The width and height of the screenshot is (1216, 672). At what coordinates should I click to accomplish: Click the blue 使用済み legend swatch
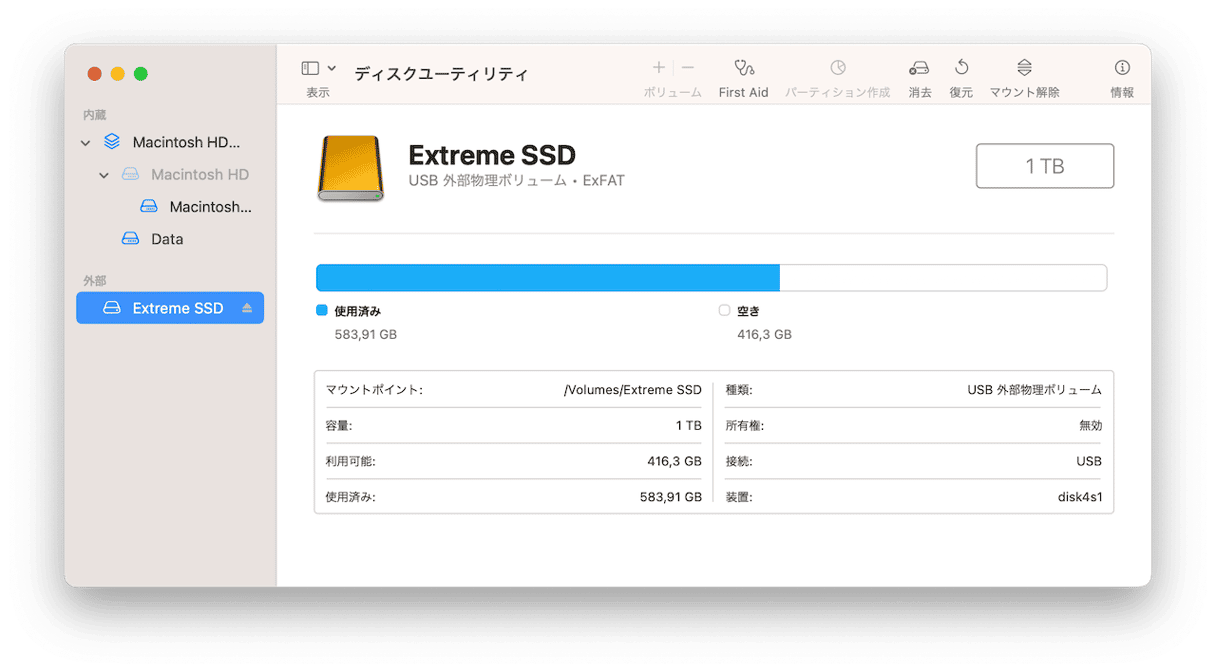pos(322,311)
